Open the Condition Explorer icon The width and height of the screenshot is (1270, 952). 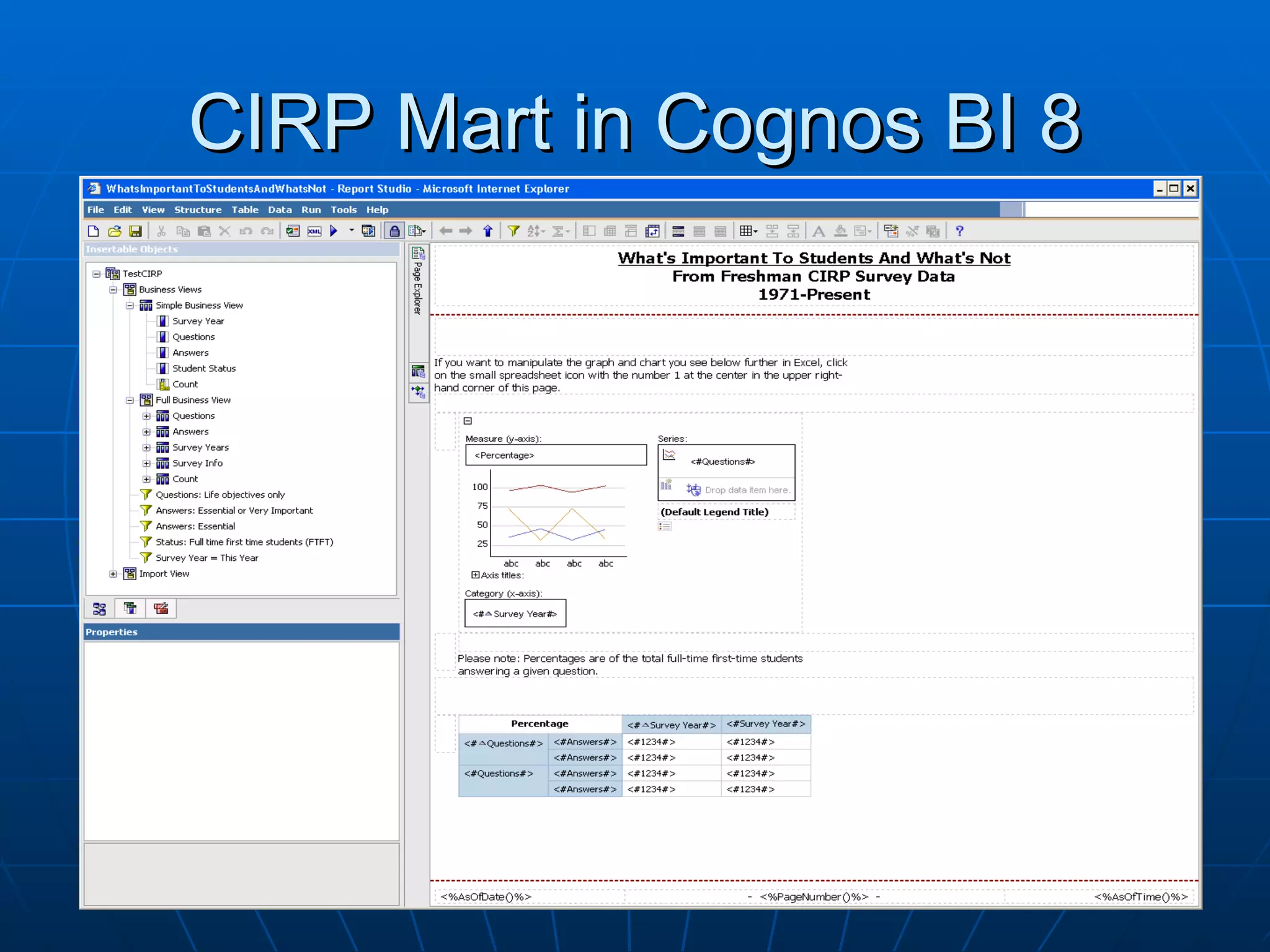pos(418,392)
